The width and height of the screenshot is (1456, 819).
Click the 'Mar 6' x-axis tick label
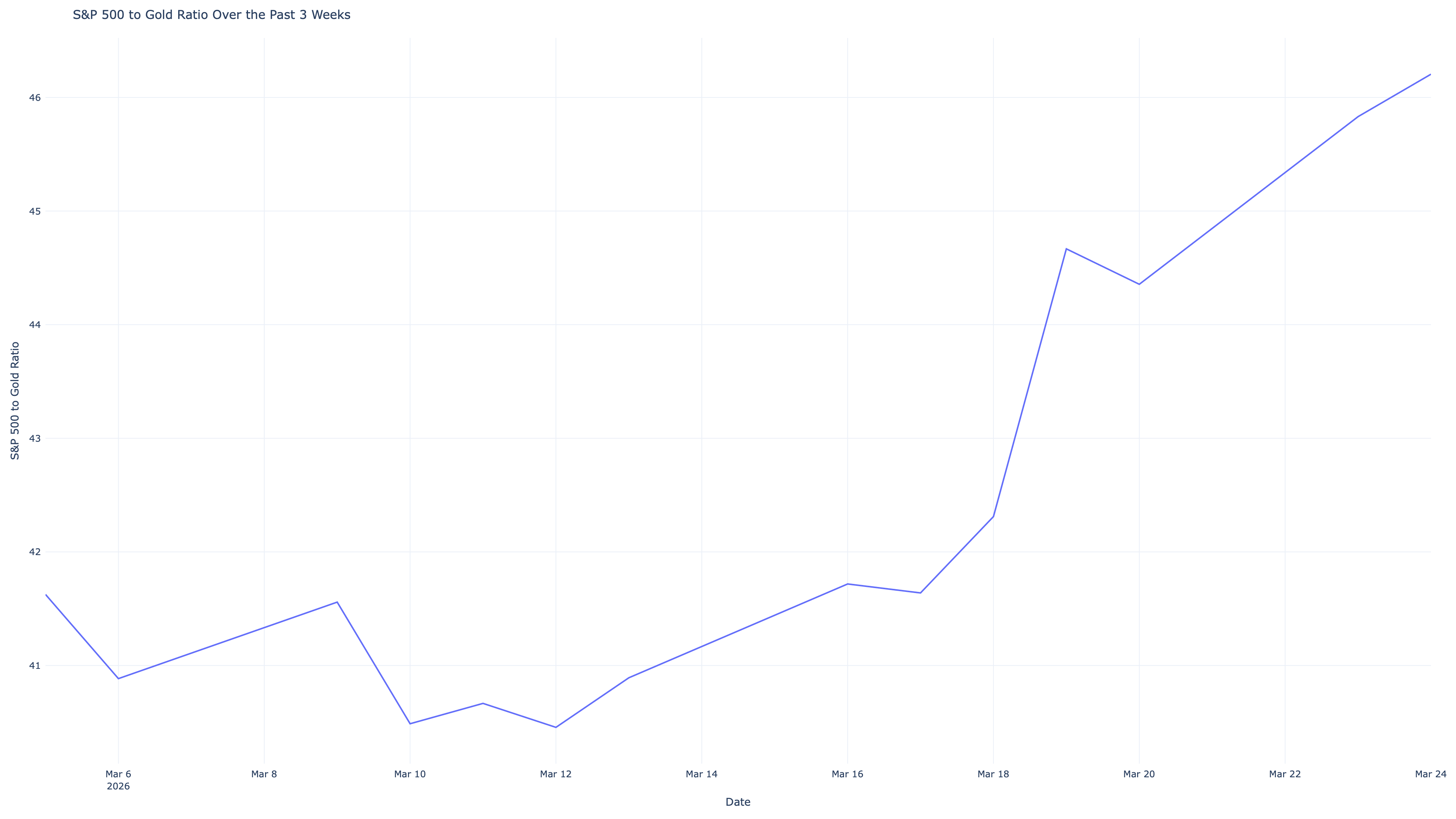(x=118, y=774)
